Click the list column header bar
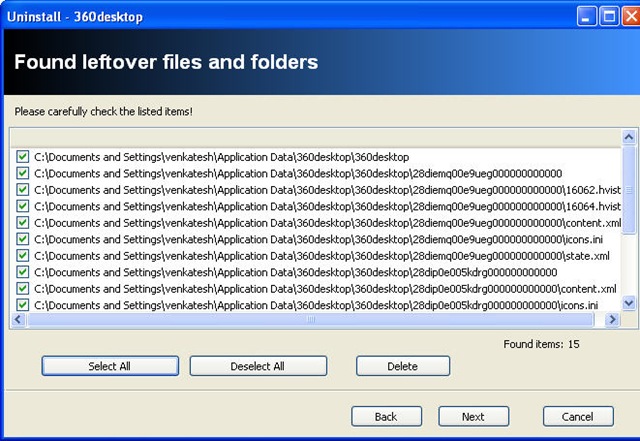 [x=315, y=138]
